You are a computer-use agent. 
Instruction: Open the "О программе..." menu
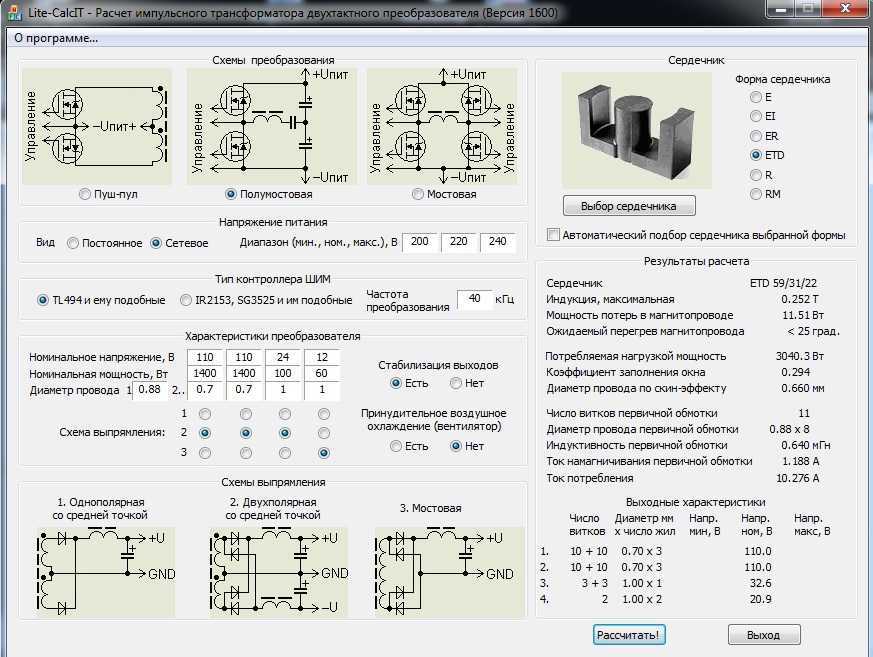56,38
